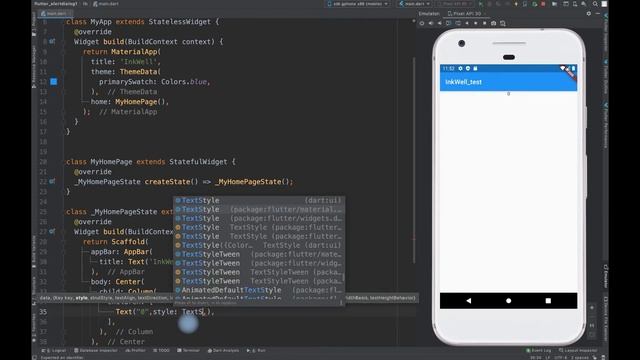Click emulator toolbar Home circle icon

point(476,23)
